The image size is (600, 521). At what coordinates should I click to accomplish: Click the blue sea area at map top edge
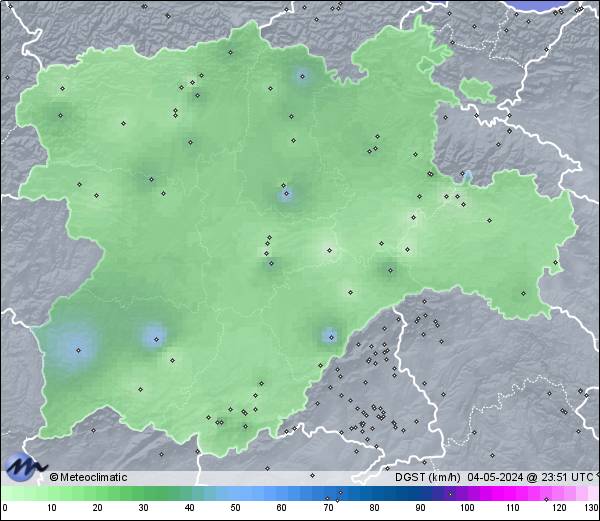point(539,5)
